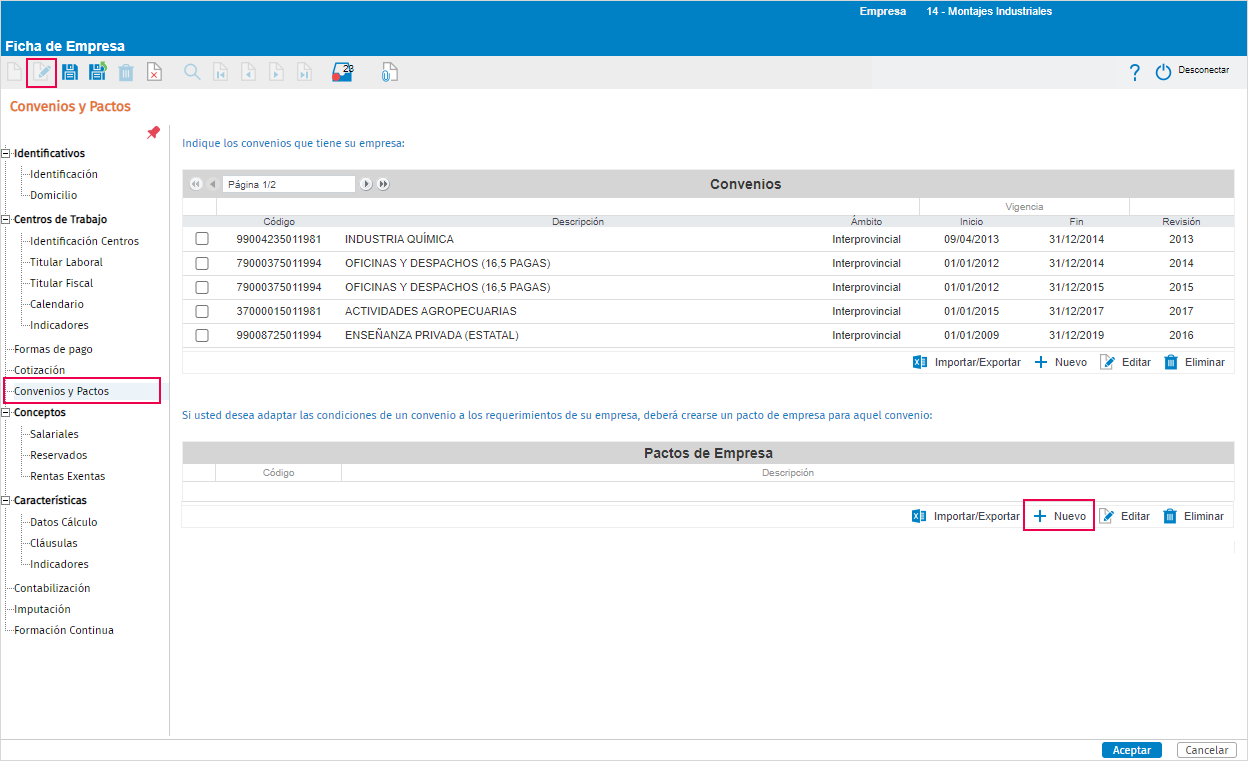Click the toolbar last record arrow icon
This screenshot has width=1248, height=761.
point(304,72)
